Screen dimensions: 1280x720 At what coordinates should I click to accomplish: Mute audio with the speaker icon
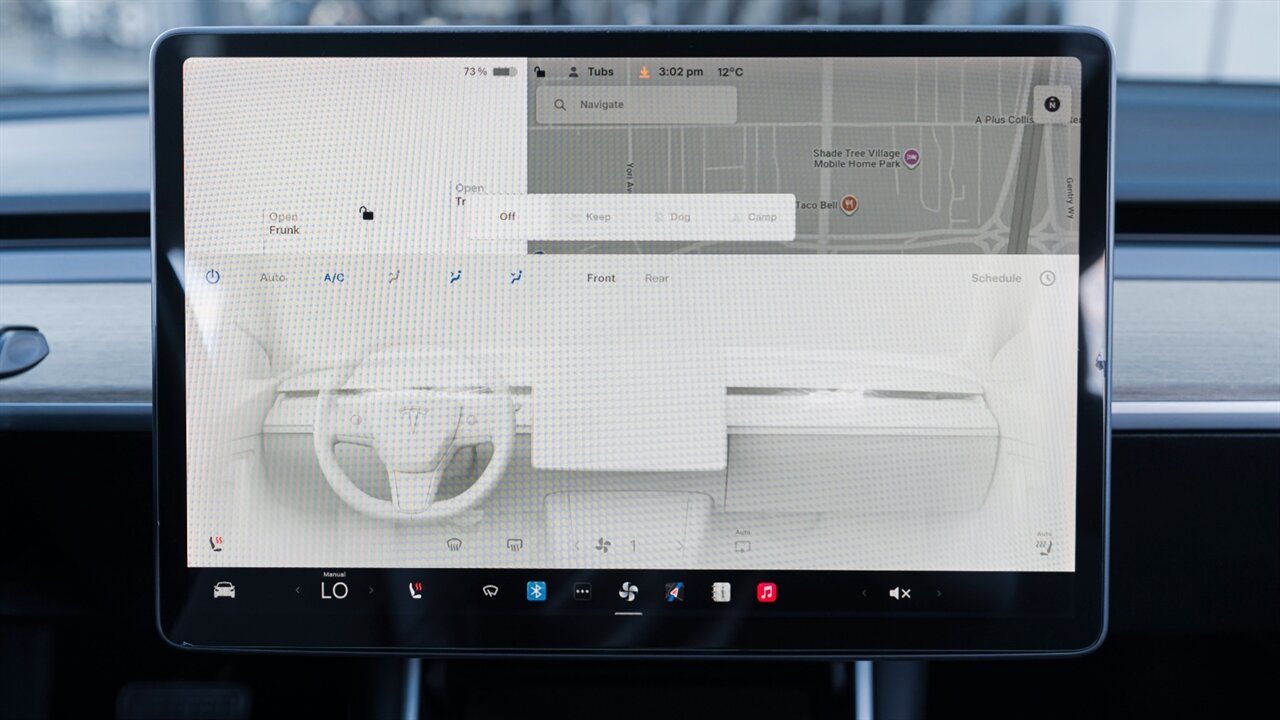[899, 592]
